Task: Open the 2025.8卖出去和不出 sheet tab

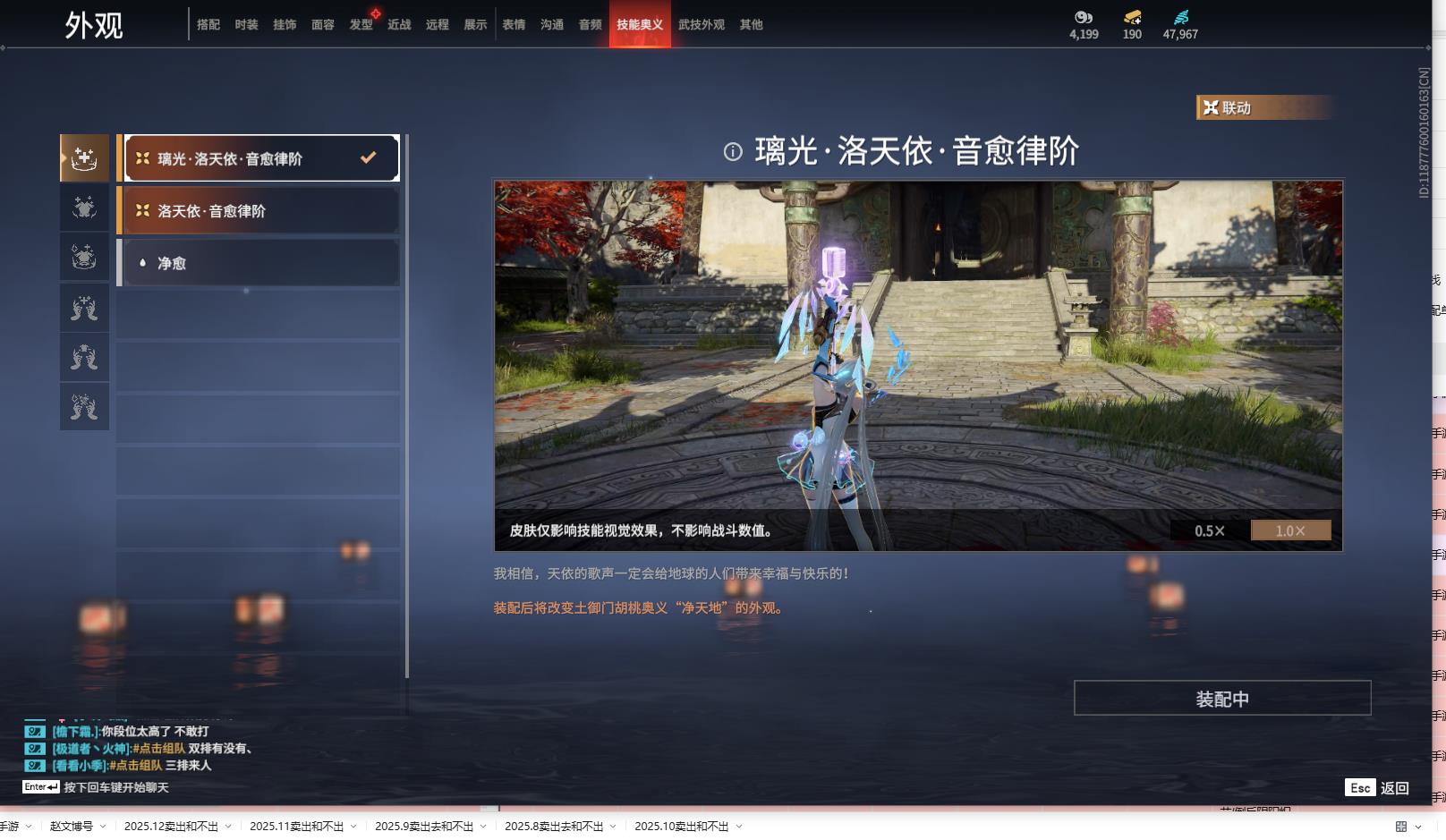Action: tap(554, 827)
